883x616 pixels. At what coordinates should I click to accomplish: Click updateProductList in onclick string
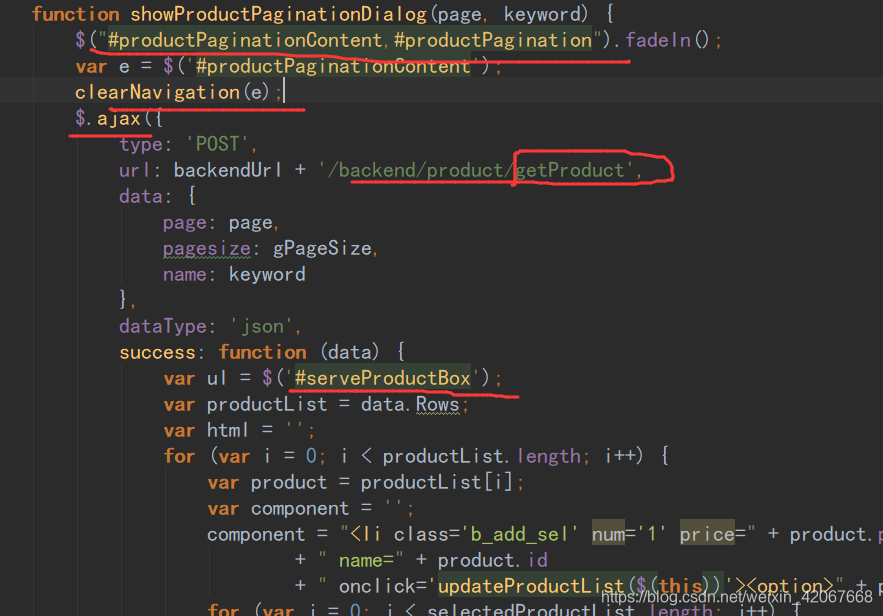pos(530,586)
